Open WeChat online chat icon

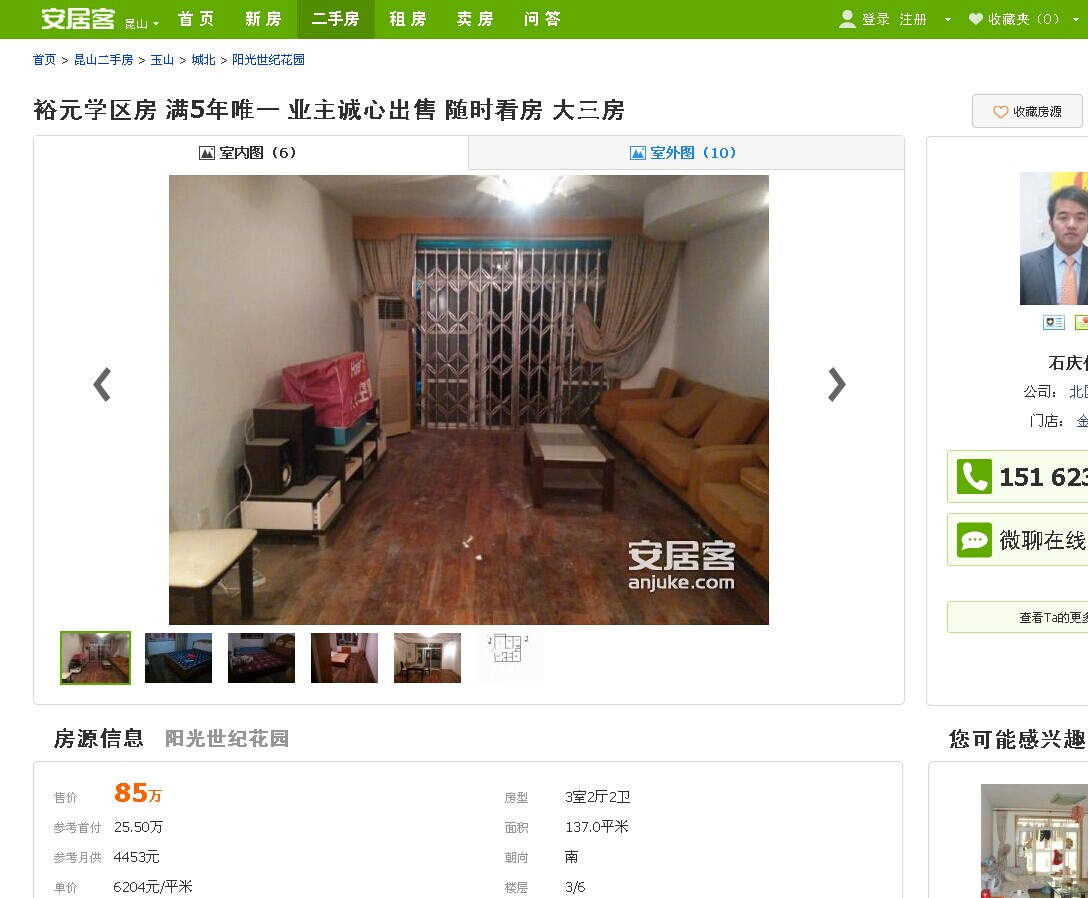[974, 540]
